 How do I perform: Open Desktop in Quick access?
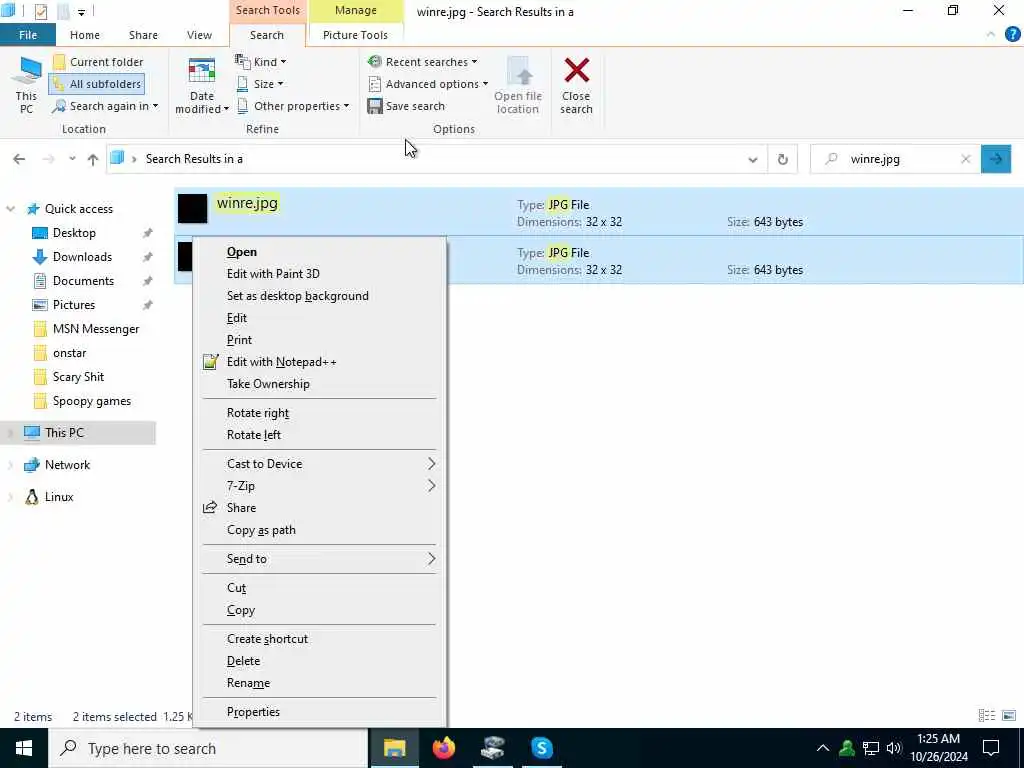74,233
